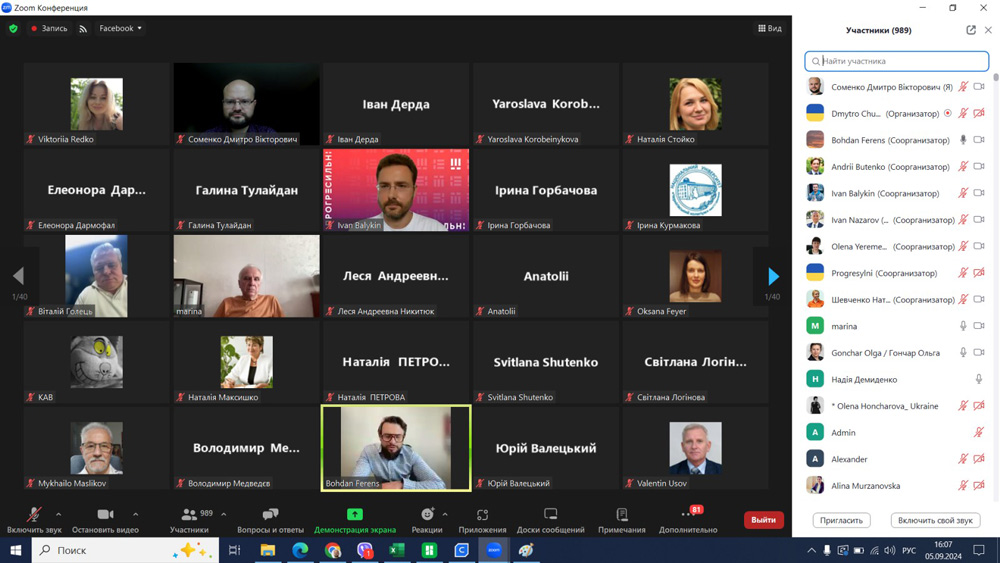Image resolution: width=1000 pixels, height=563 pixels.
Task: Open Whiteboards (Доски сообщений)
Action: pos(550,519)
